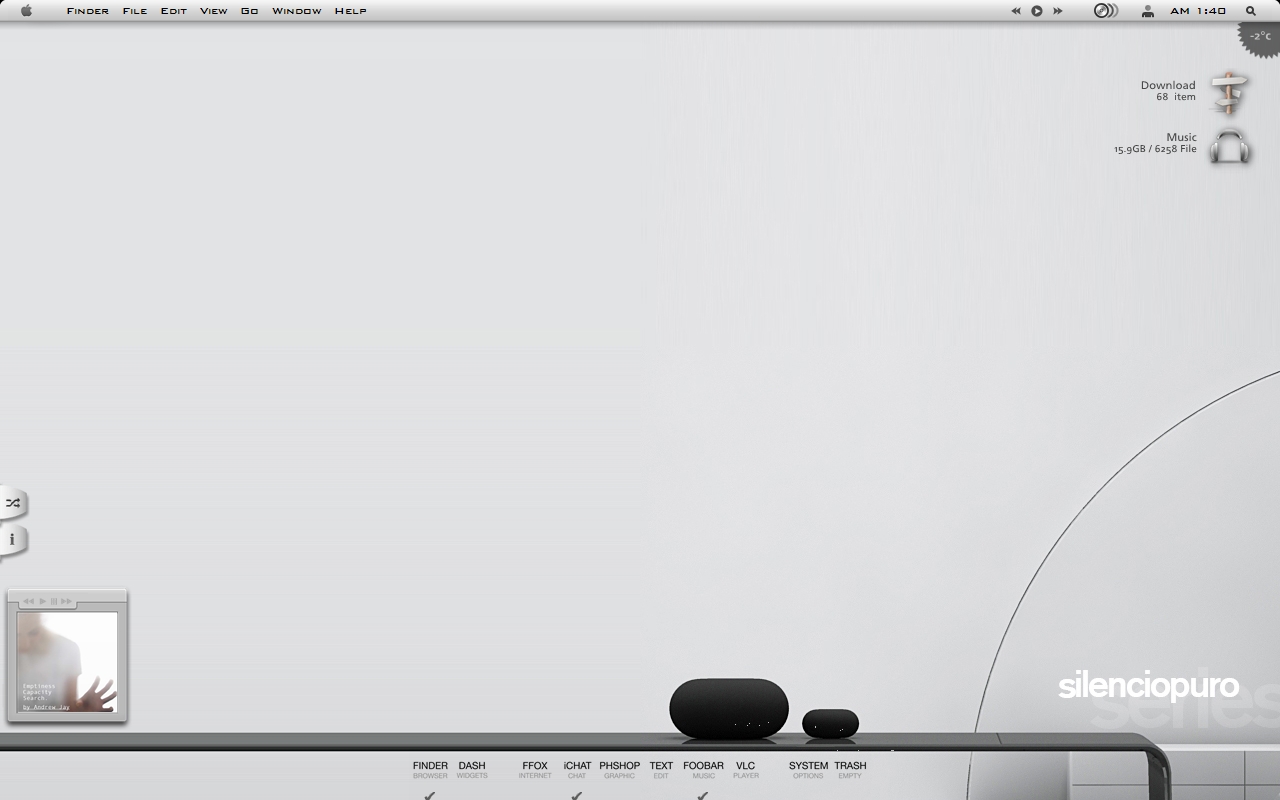Image resolution: width=1280 pixels, height=800 pixels.
Task: Open the Download signpost icon
Action: tap(1229, 93)
